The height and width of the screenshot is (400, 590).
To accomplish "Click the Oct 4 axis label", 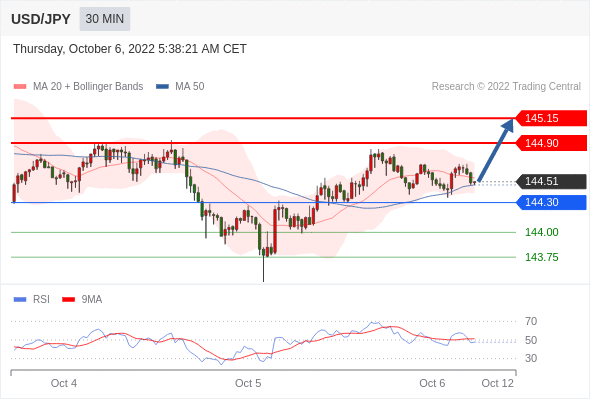I will coord(64,383).
